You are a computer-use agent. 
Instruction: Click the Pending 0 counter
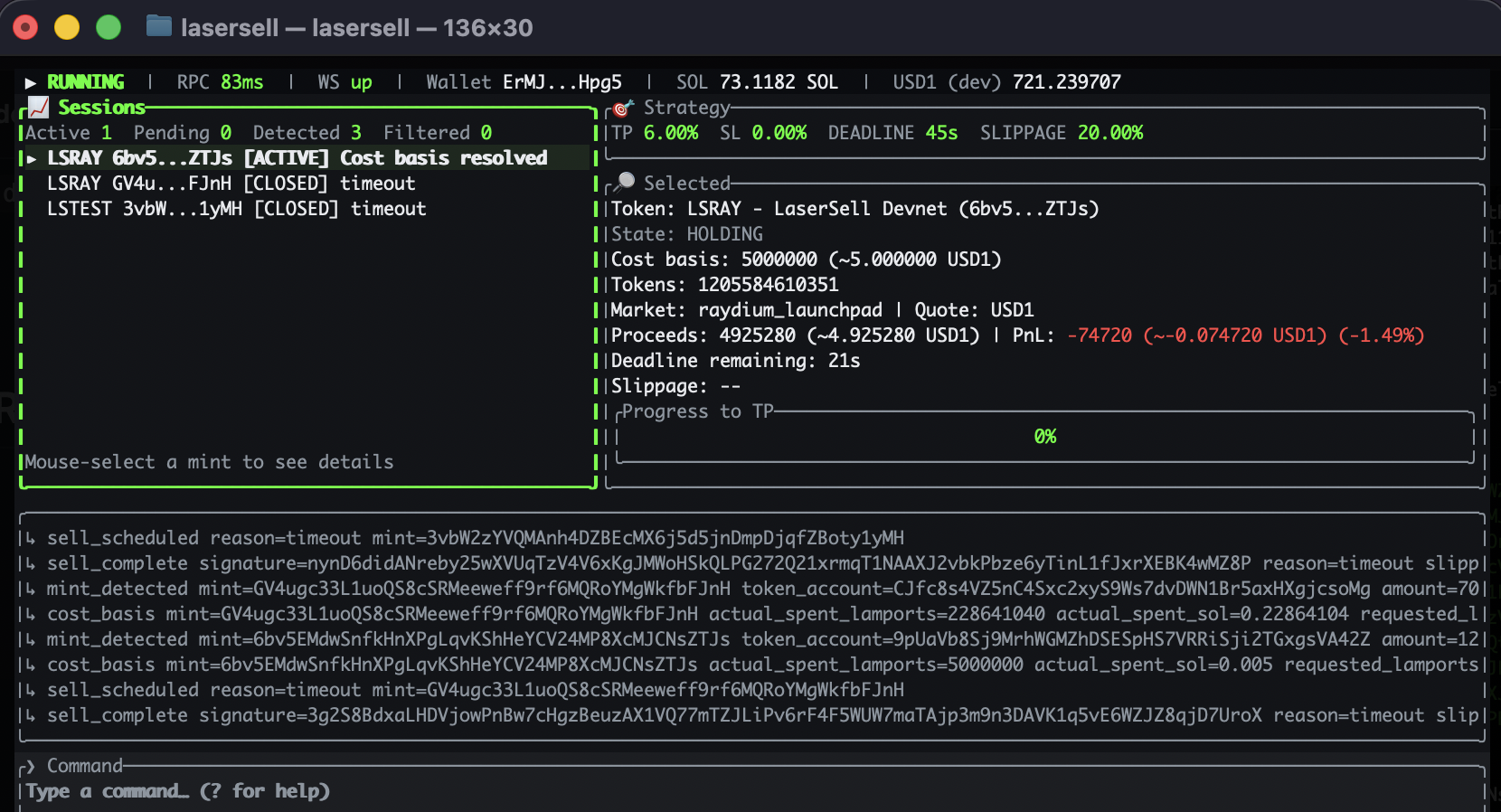(183, 133)
